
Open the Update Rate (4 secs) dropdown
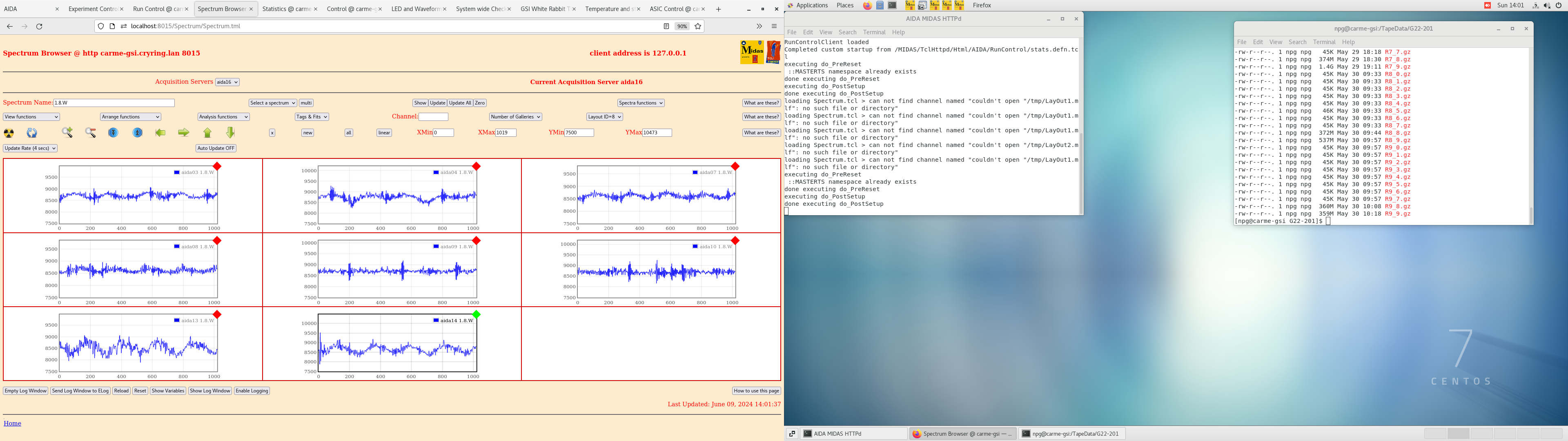(30, 148)
